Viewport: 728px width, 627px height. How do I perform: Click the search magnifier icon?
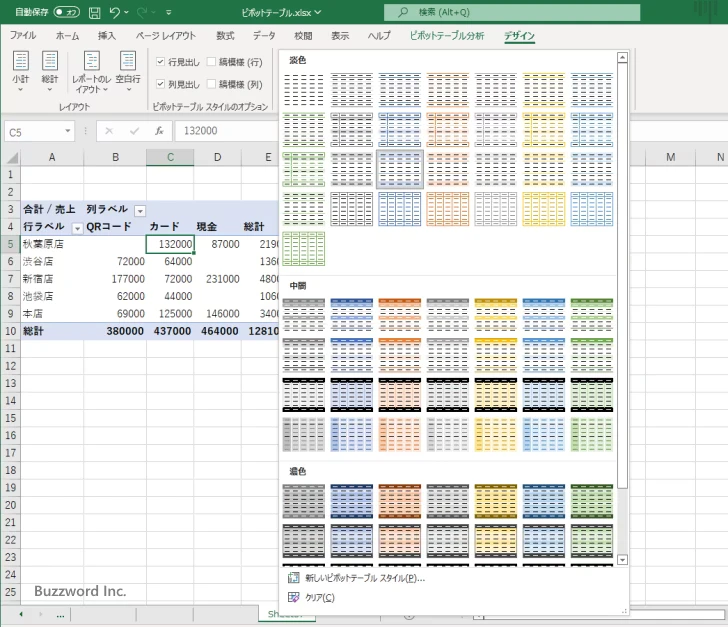(x=403, y=12)
